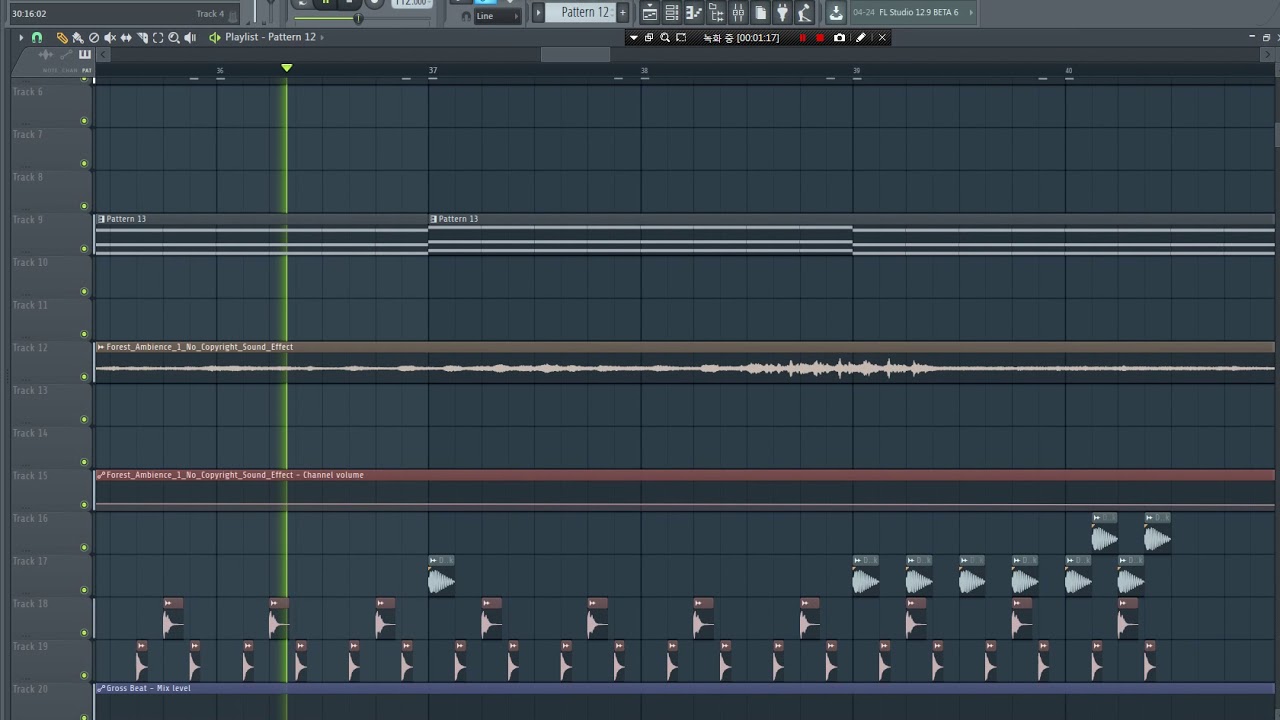Mute Track 7 with its green switch
1280x720 pixels.
coord(84,163)
